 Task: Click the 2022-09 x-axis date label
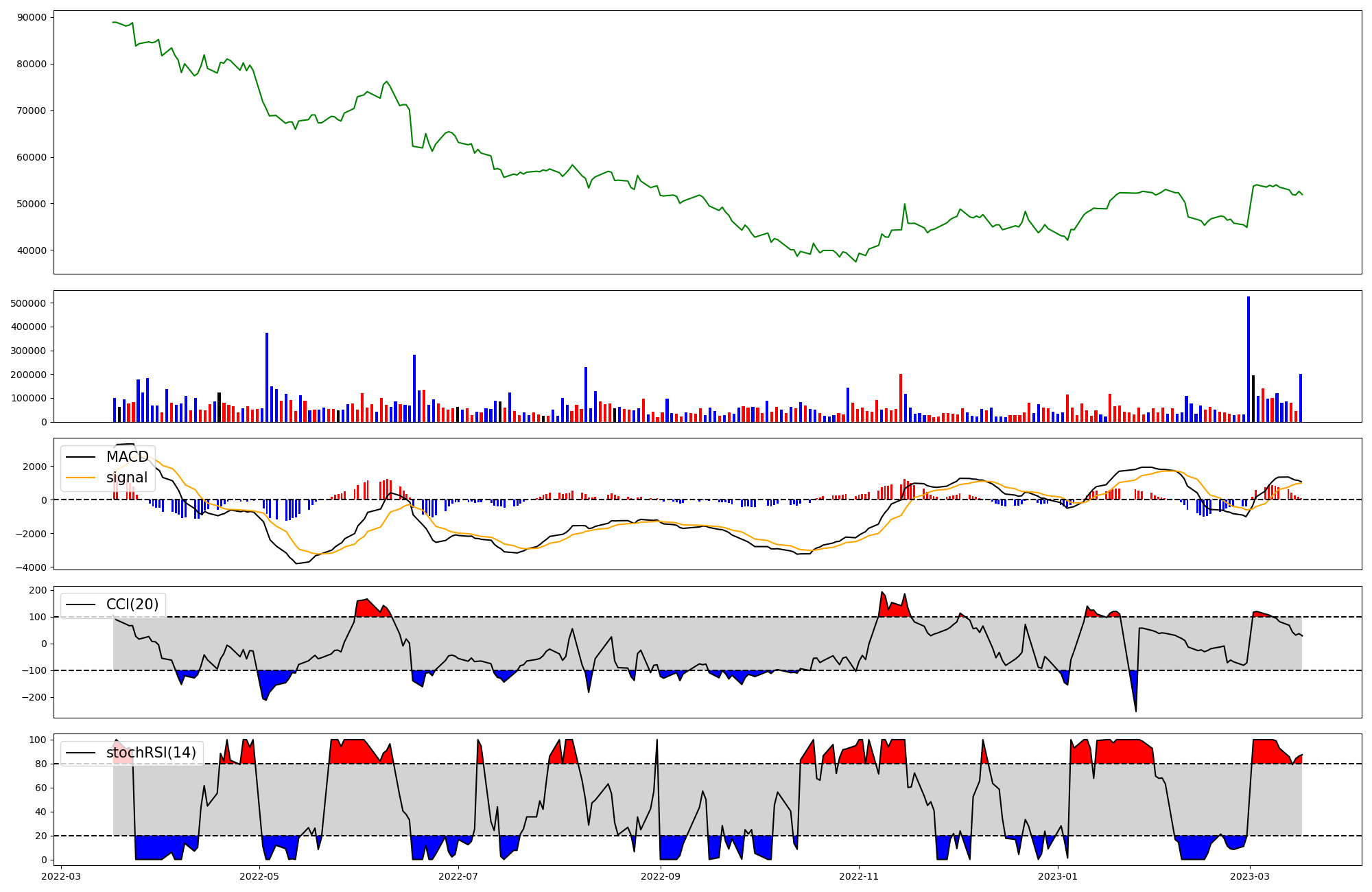click(661, 876)
